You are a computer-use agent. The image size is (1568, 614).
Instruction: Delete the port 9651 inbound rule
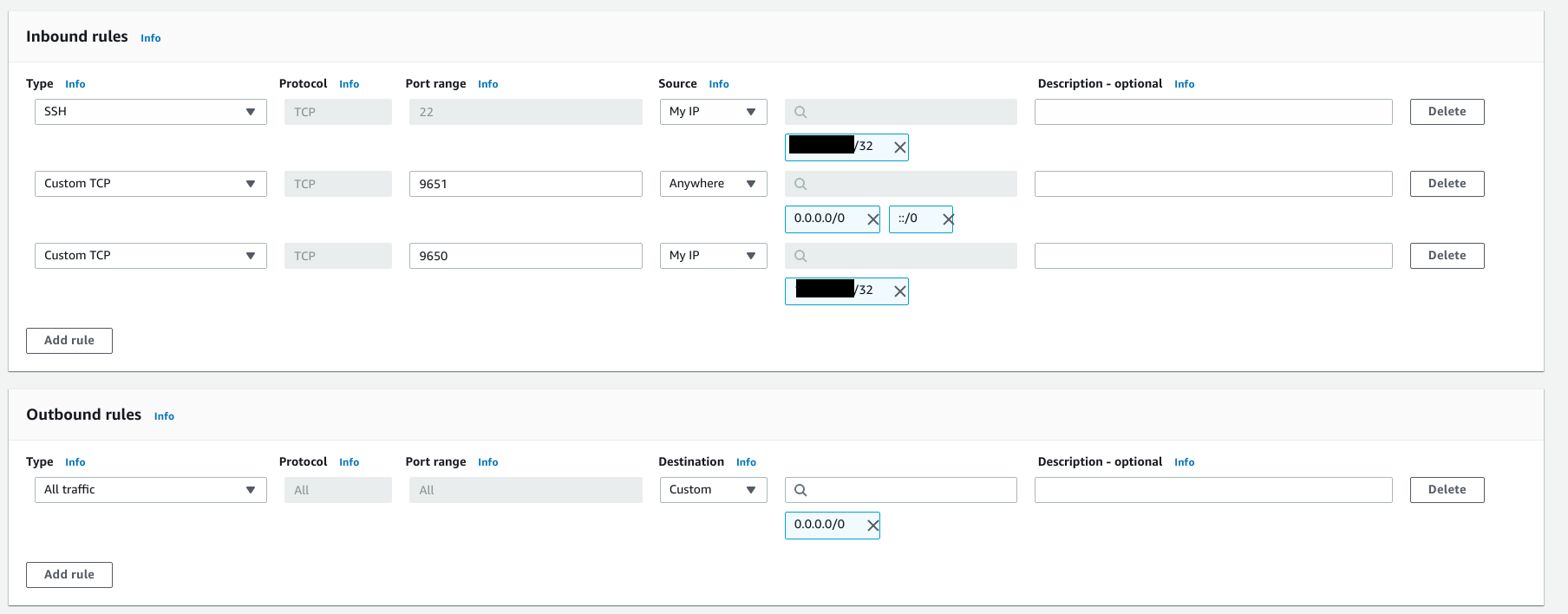pyautogui.click(x=1446, y=184)
